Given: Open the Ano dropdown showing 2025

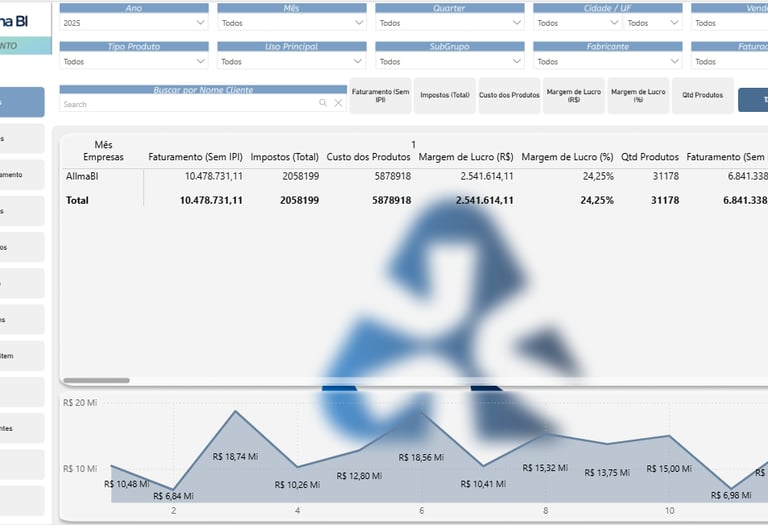Looking at the screenshot, I should (134, 23).
